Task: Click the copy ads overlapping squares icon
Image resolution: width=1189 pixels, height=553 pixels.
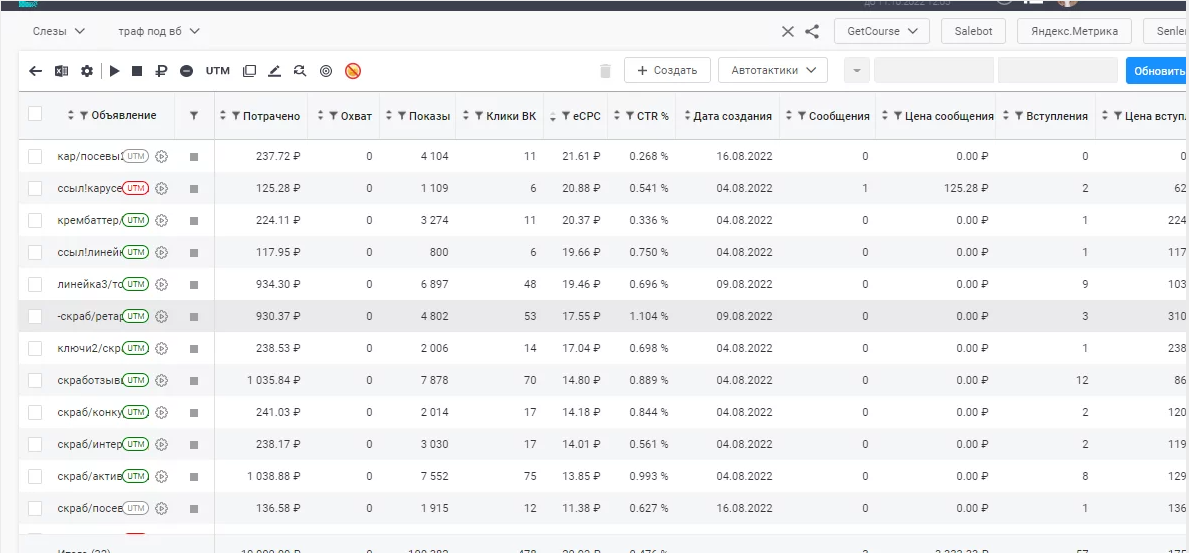Action: 249,71
